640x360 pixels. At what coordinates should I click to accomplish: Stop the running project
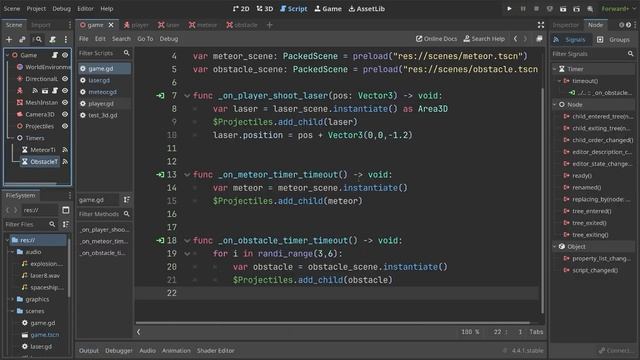[x=536, y=9]
